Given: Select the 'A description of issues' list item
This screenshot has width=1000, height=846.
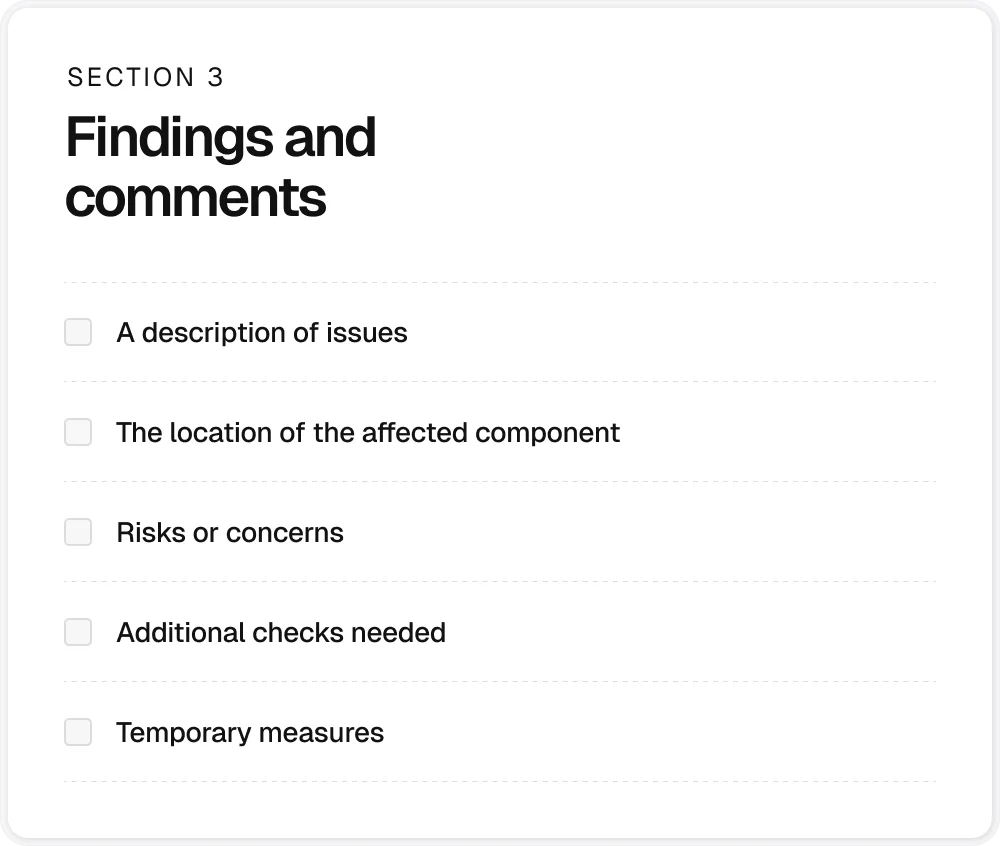Looking at the screenshot, I should [262, 332].
